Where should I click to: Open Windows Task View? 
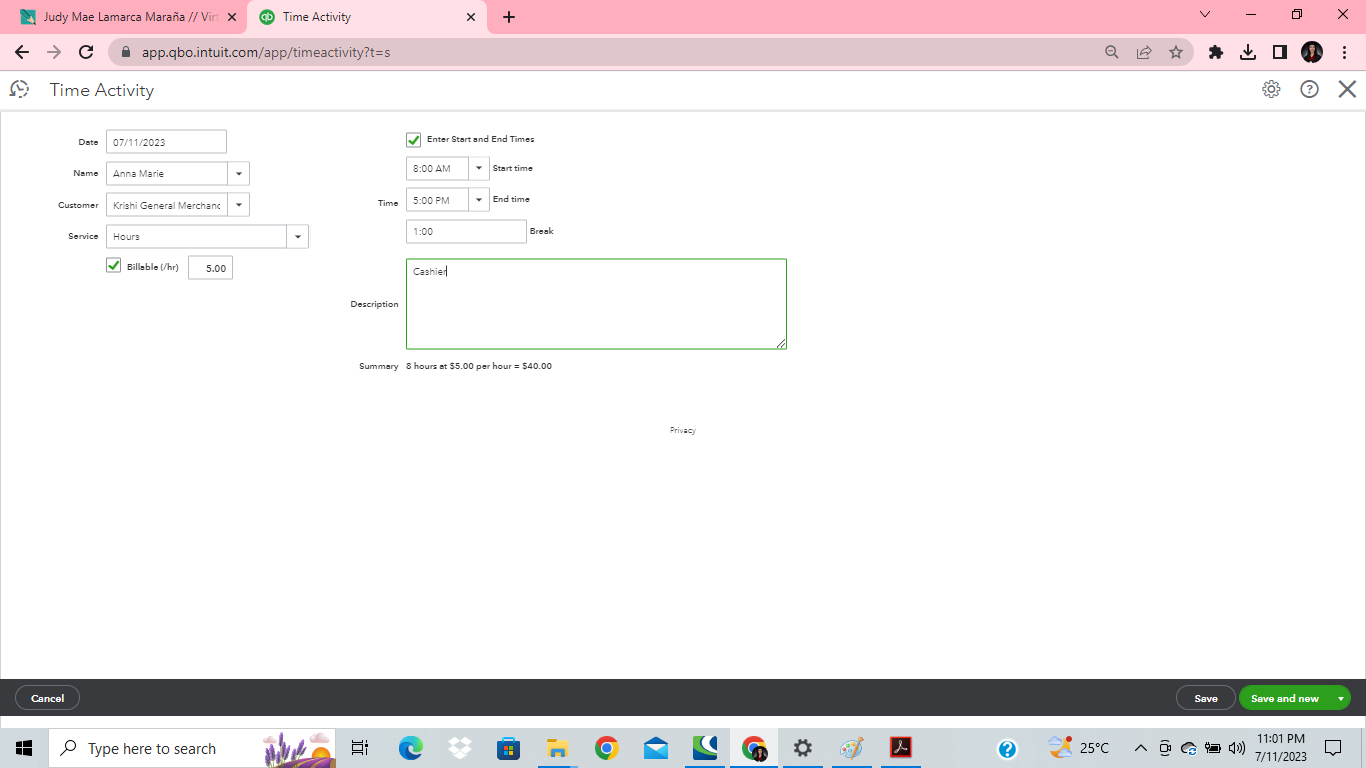(x=361, y=748)
